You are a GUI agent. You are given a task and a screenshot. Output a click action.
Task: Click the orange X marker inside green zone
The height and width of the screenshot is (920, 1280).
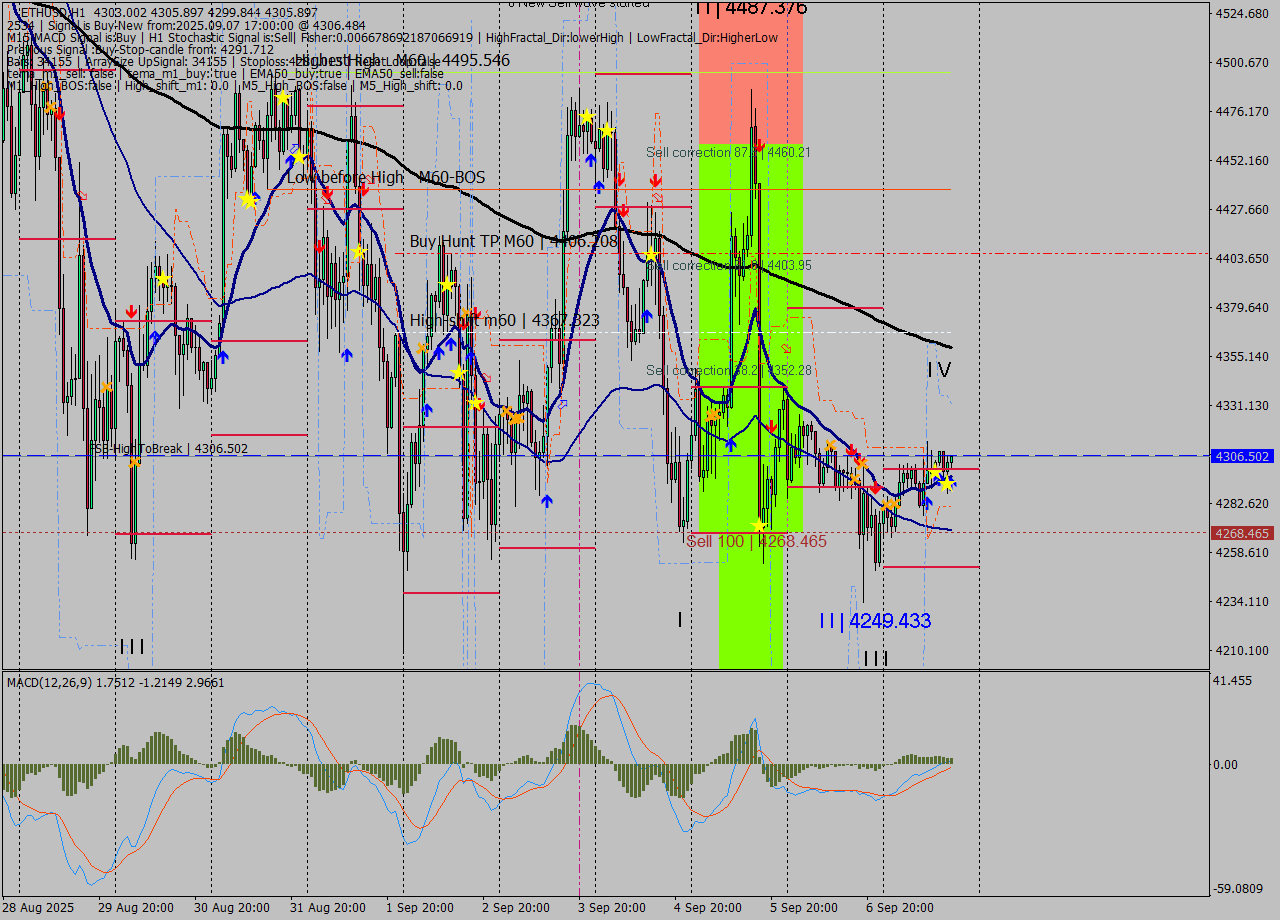[x=713, y=415]
